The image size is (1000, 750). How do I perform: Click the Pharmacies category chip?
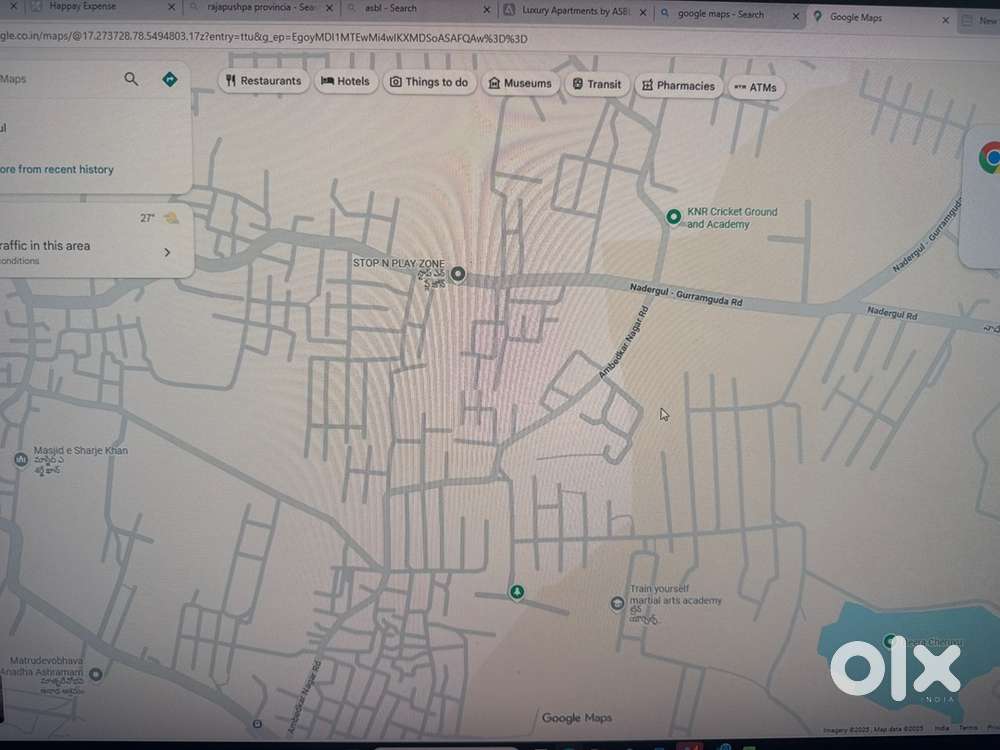pos(678,86)
